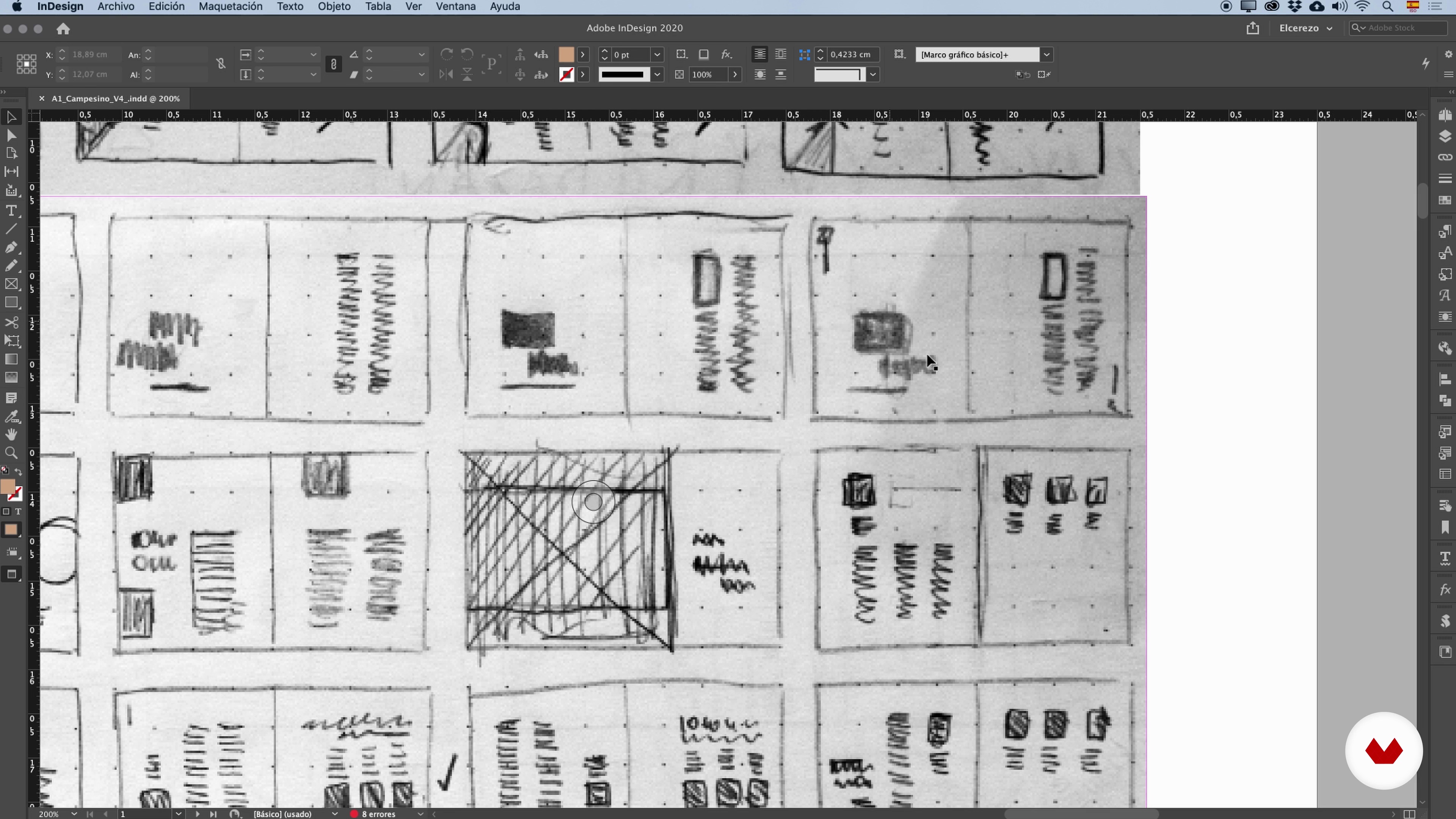Click the Home icon
This screenshot has width=1456, height=819.
[x=63, y=28]
